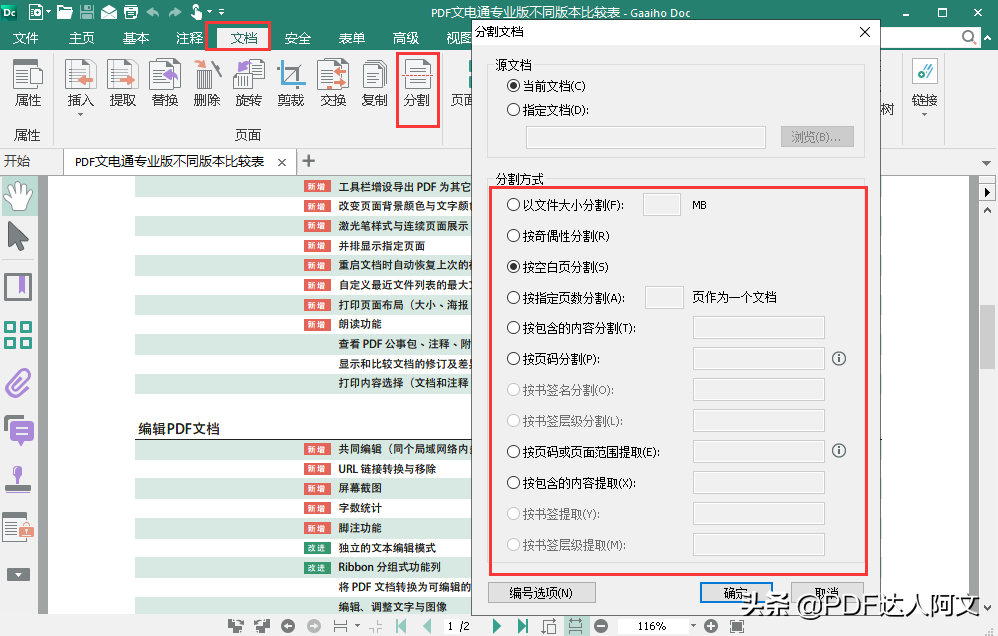Switch to the 注释 ribbon tab
The width and height of the screenshot is (998, 636).
(x=189, y=38)
